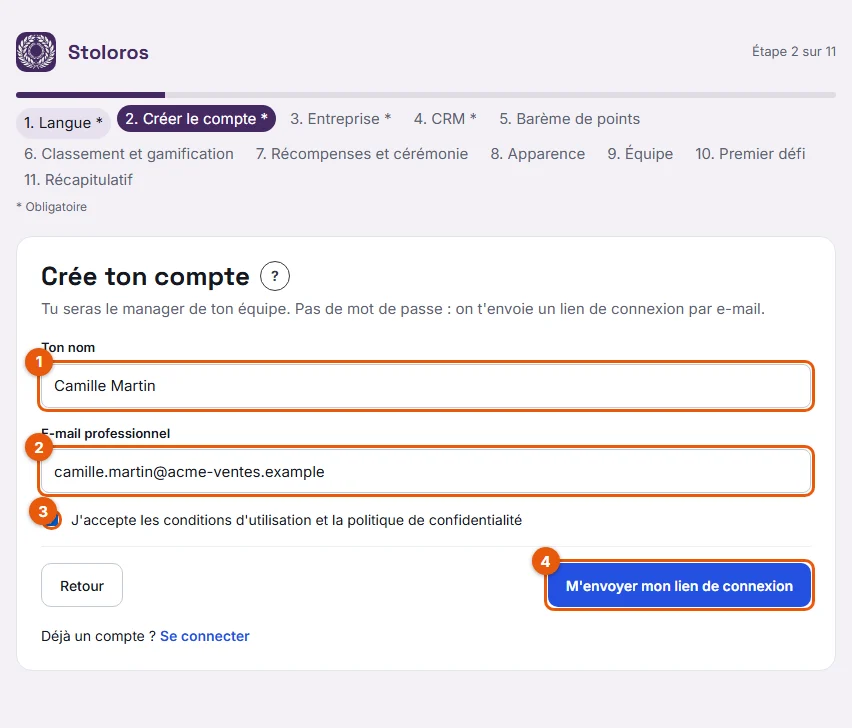Click the * Obligatoire note
The width and height of the screenshot is (852, 728).
(x=52, y=207)
